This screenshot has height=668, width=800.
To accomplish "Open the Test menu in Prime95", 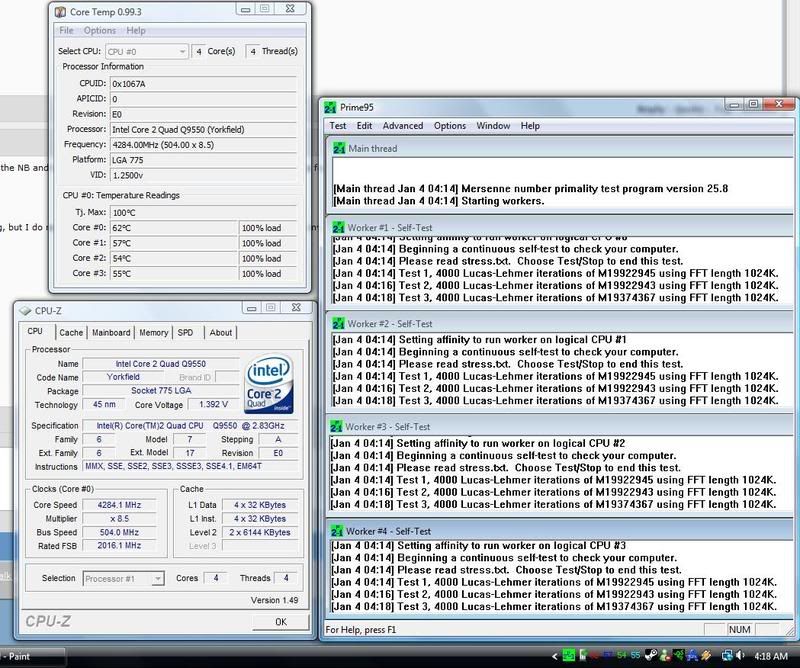I will 338,126.
